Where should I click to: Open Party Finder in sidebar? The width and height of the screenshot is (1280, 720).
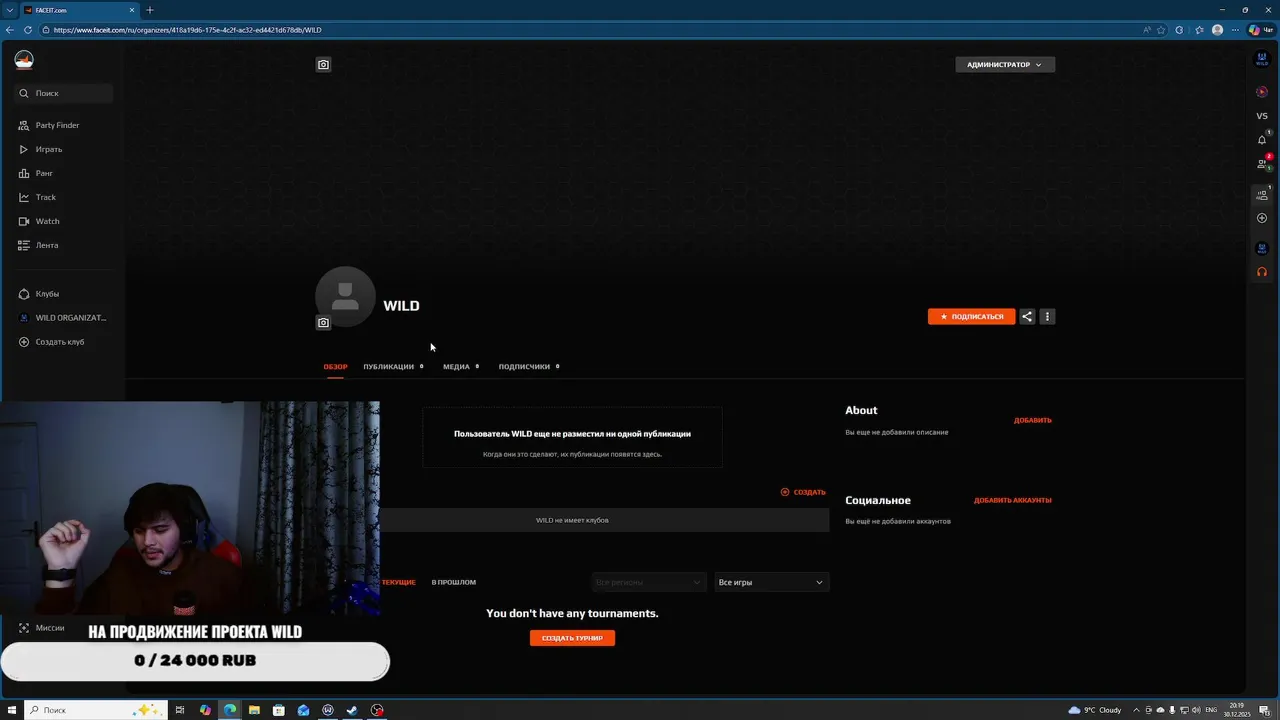pyautogui.click(x=57, y=125)
